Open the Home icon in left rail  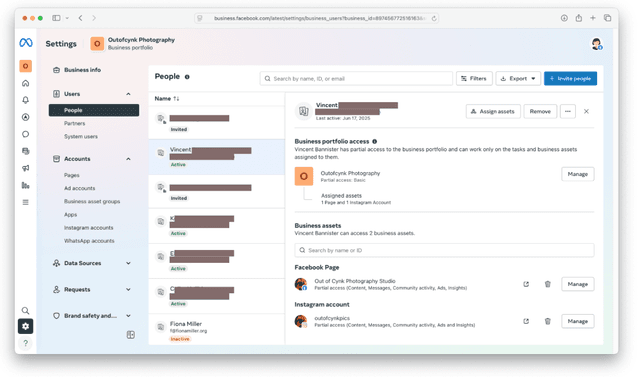click(x=26, y=83)
